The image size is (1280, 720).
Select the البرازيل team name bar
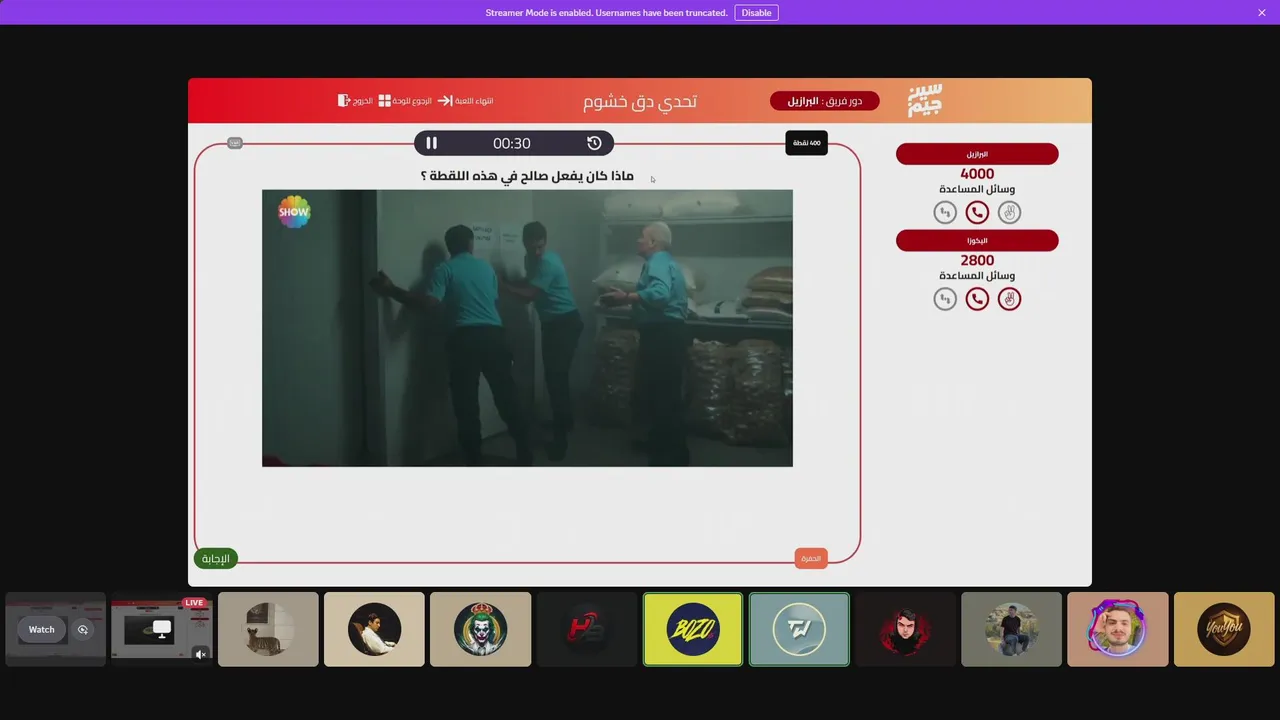(x=977, y=154)
